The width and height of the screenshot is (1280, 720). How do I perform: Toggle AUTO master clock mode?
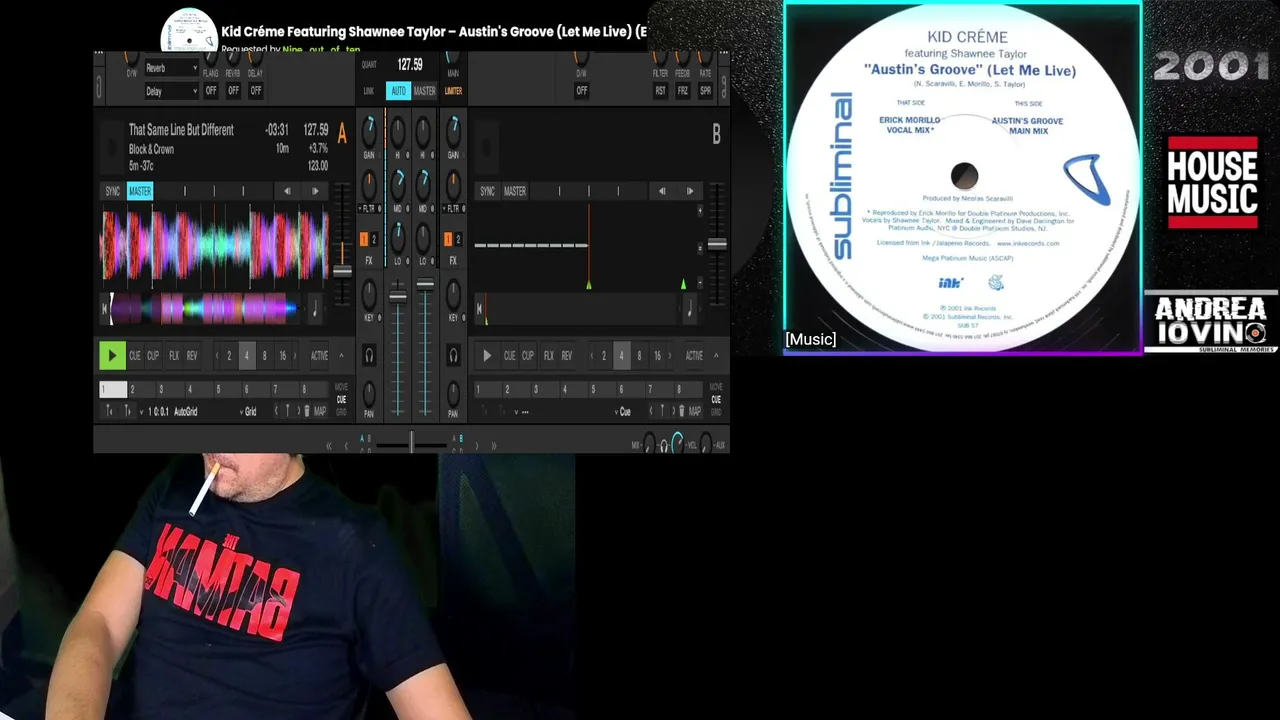point(398,91)
